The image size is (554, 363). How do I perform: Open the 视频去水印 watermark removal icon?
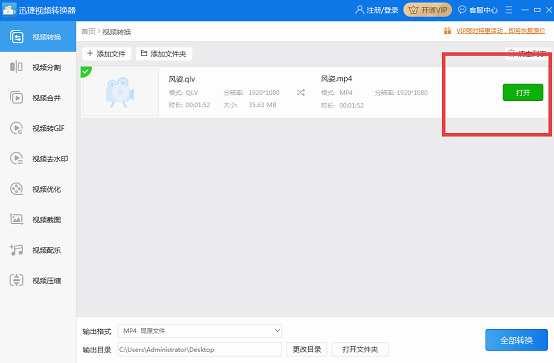16,158
